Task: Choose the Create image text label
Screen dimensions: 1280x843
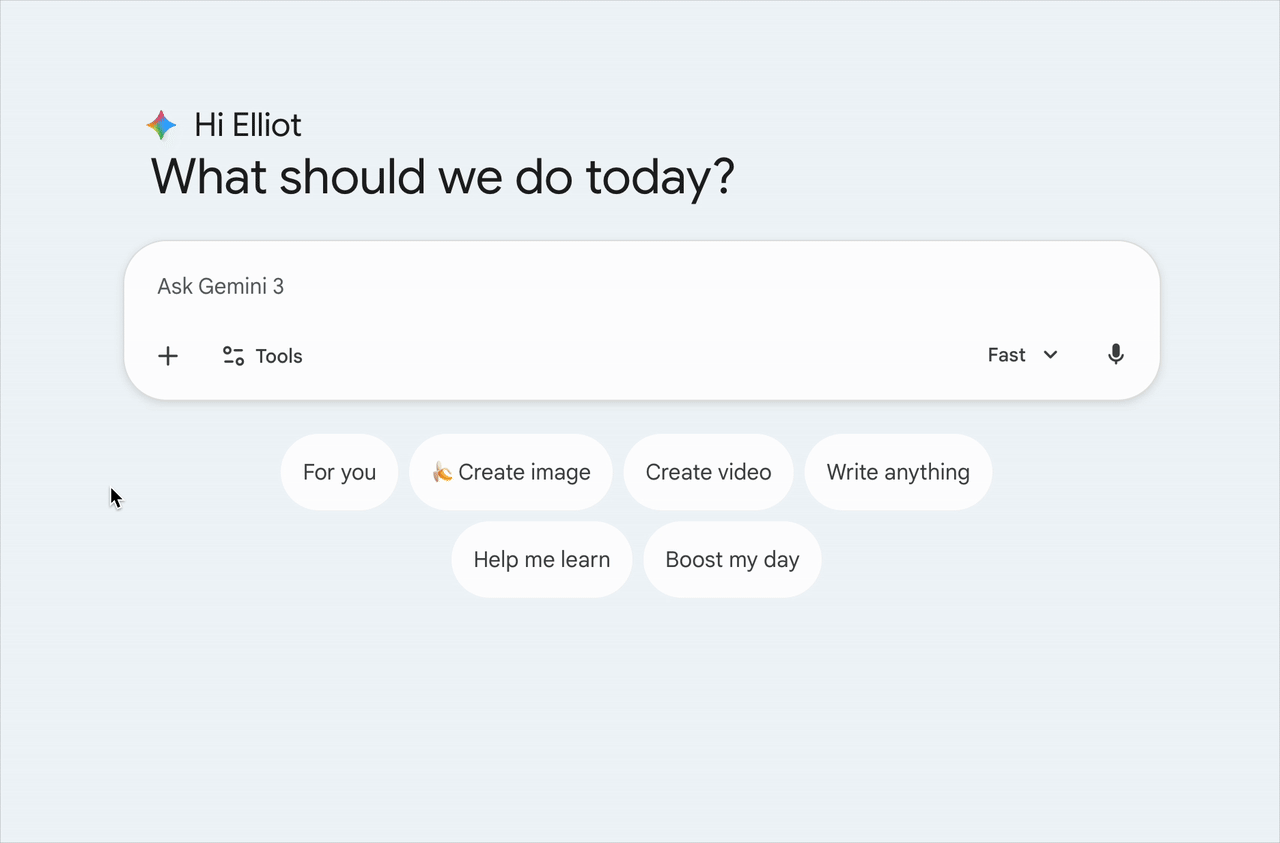Action: (524, 472)
